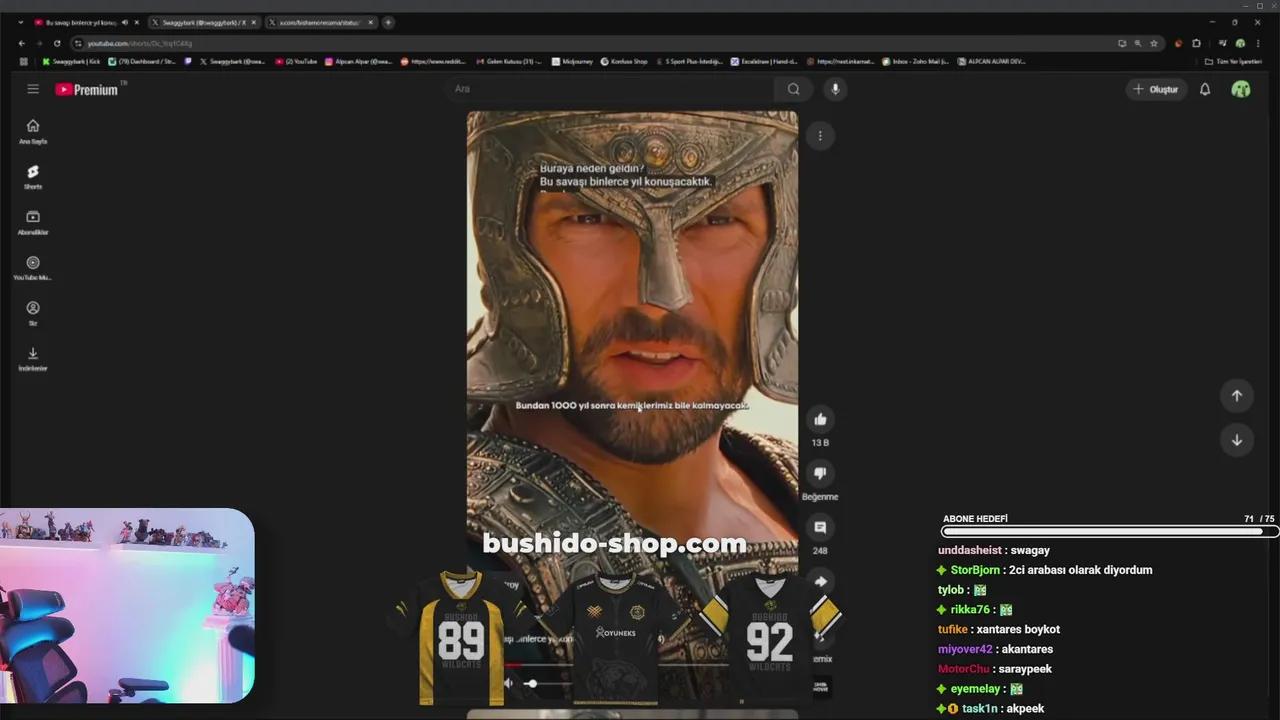Open the YouTube account avatar menu
Image resolution: width=1280 pixels, height=720 pixels.
pos(1241,89)
